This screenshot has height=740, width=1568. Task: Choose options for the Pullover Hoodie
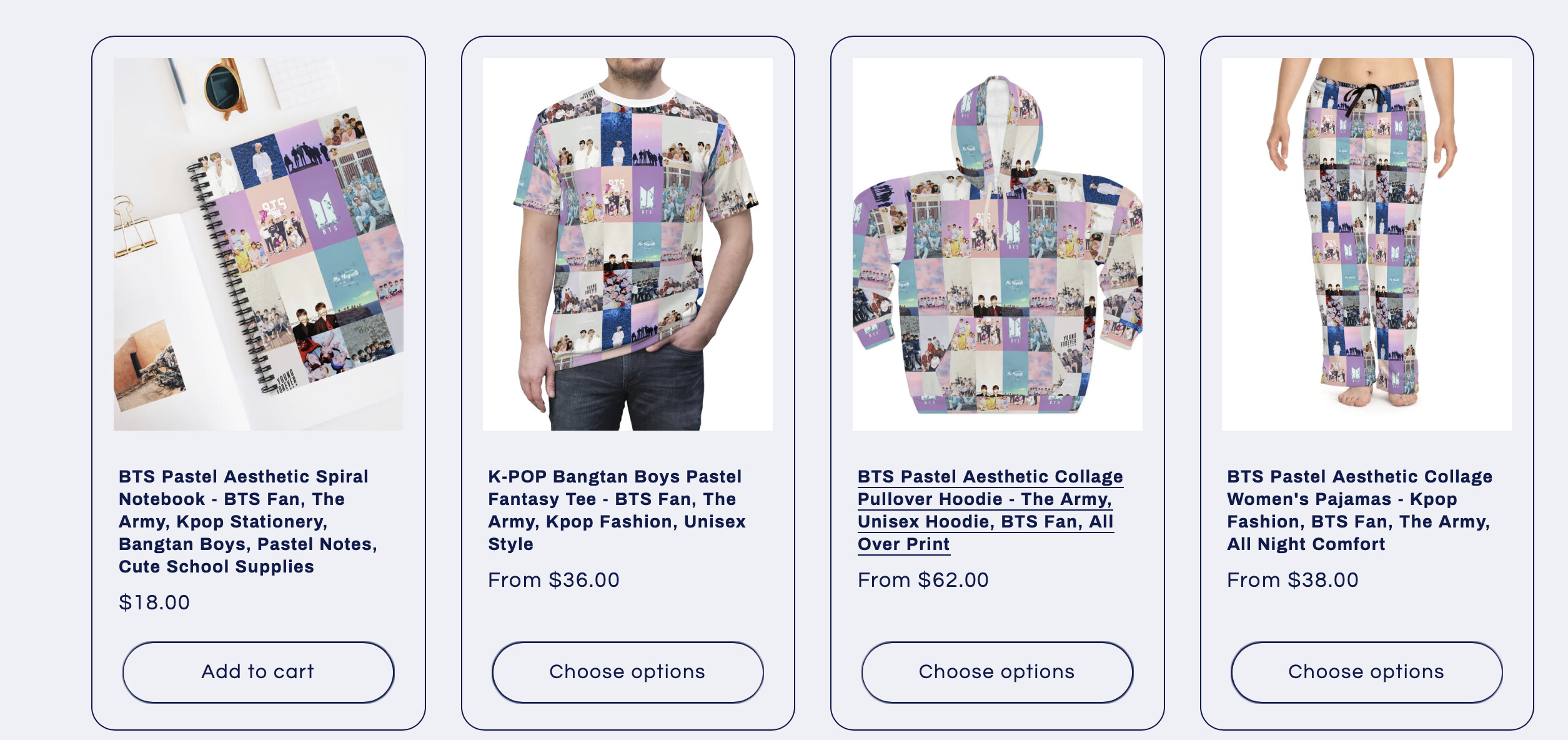coord(997,672)
